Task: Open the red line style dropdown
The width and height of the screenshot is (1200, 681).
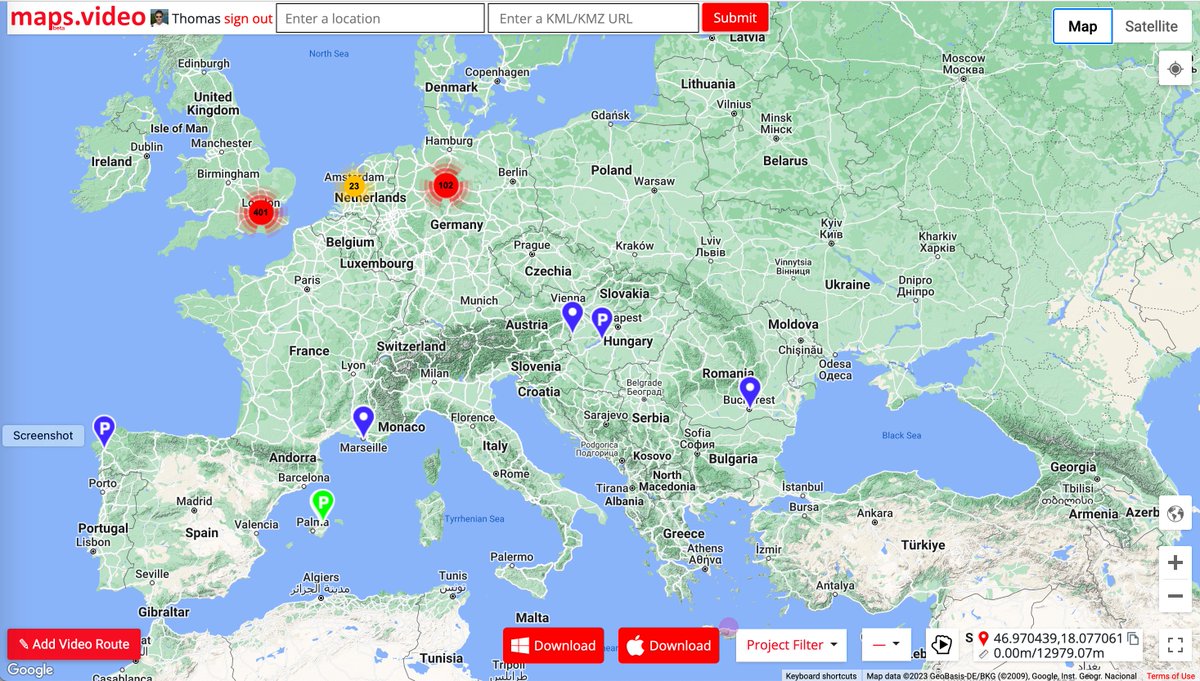Action: [886, 645]
